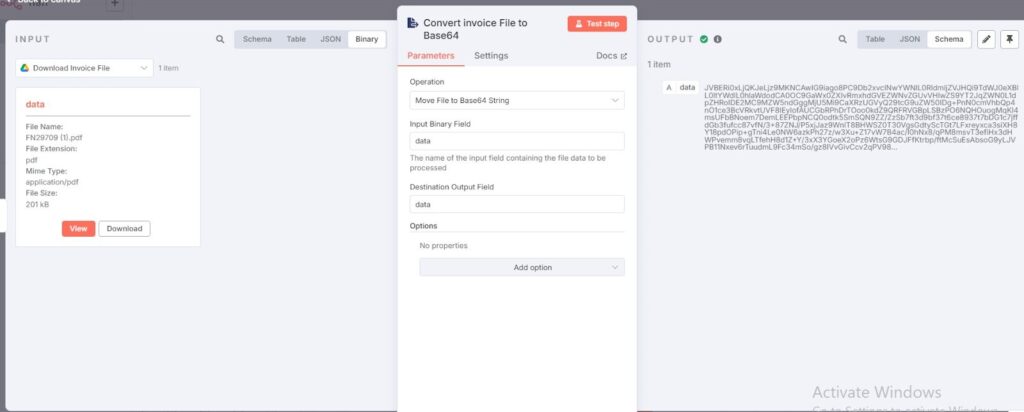1024x412 pixels.
Task: Click the Destination Output Field textbox
Action: tap(517, 204)
